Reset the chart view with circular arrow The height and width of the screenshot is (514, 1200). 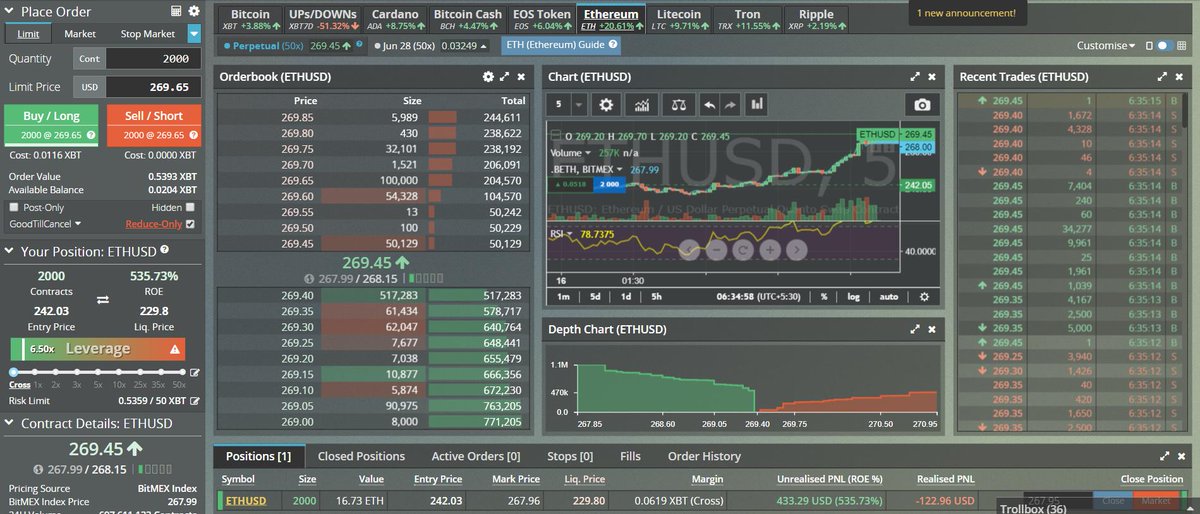743,250
